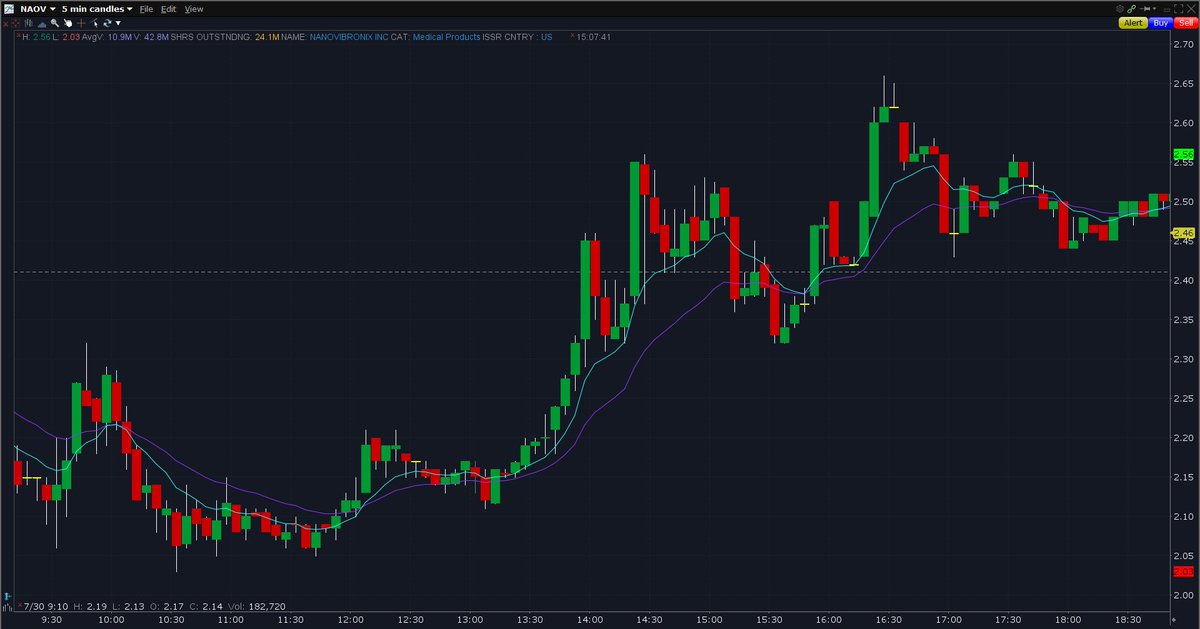Open the 5 min candles interval dropdown

129,9
